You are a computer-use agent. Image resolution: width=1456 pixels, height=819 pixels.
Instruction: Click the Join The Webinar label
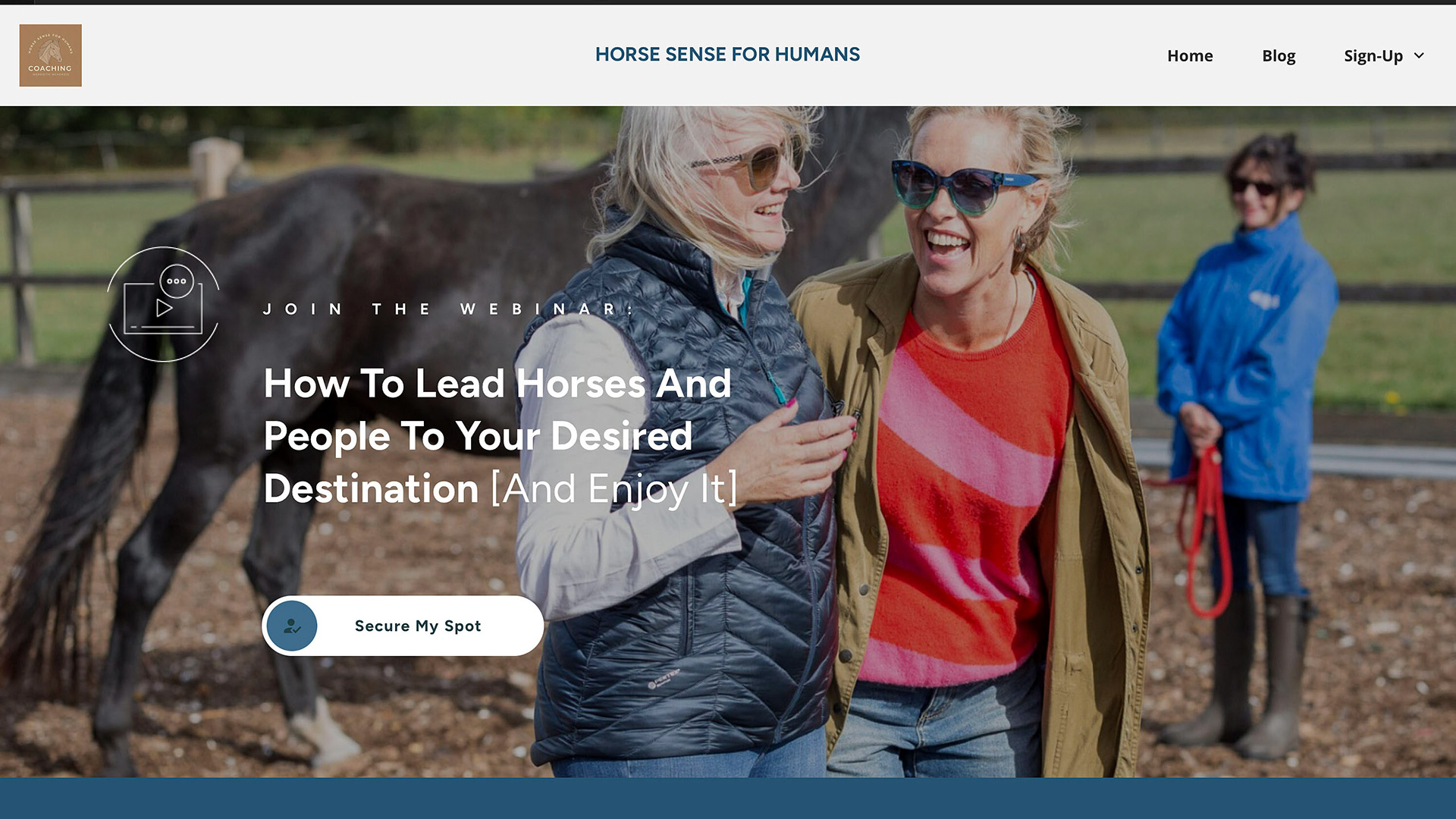448,309
